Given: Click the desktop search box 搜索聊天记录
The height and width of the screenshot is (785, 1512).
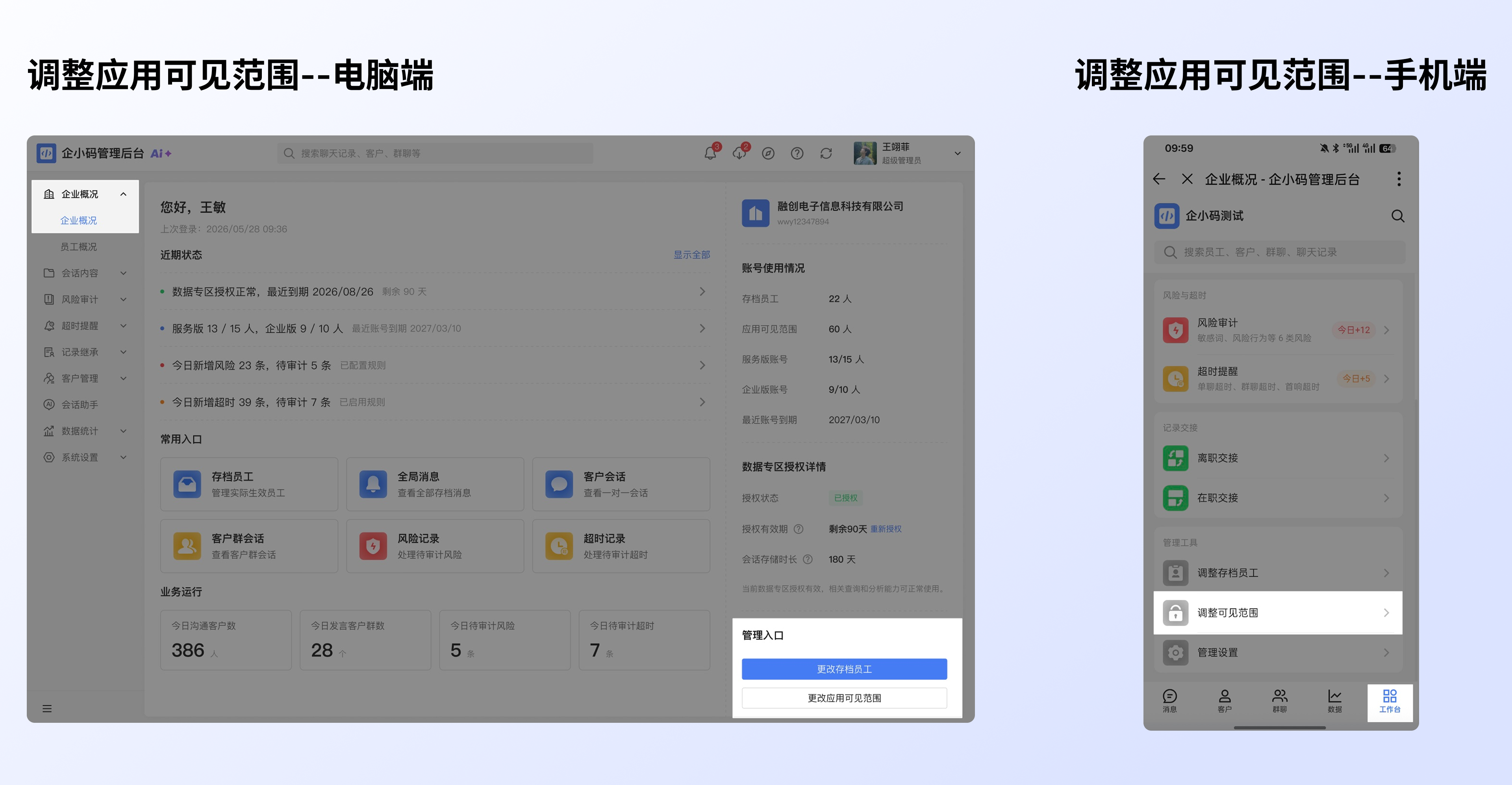Looking at the screenshot, I should point(435,153).
